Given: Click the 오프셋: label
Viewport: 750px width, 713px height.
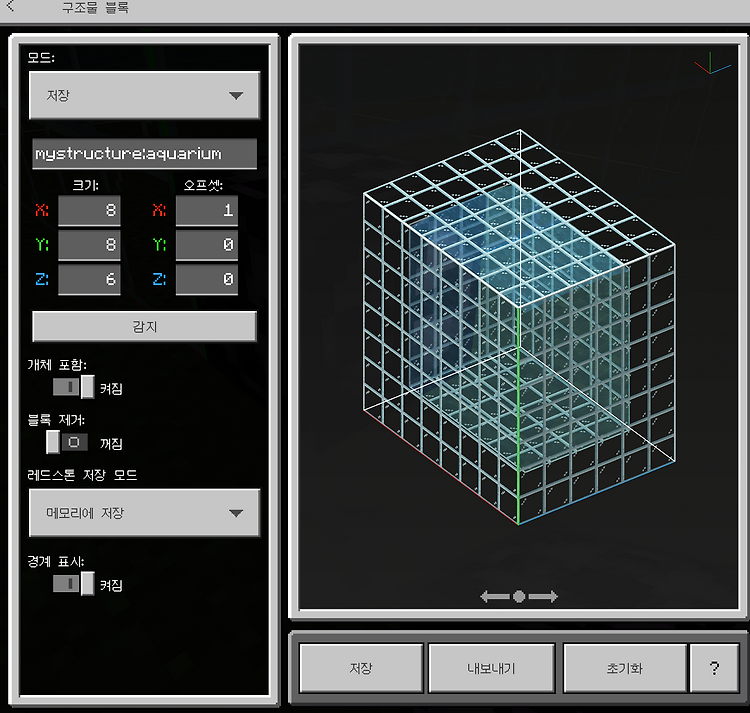Looking at the screenshot, I should (203, 185).
